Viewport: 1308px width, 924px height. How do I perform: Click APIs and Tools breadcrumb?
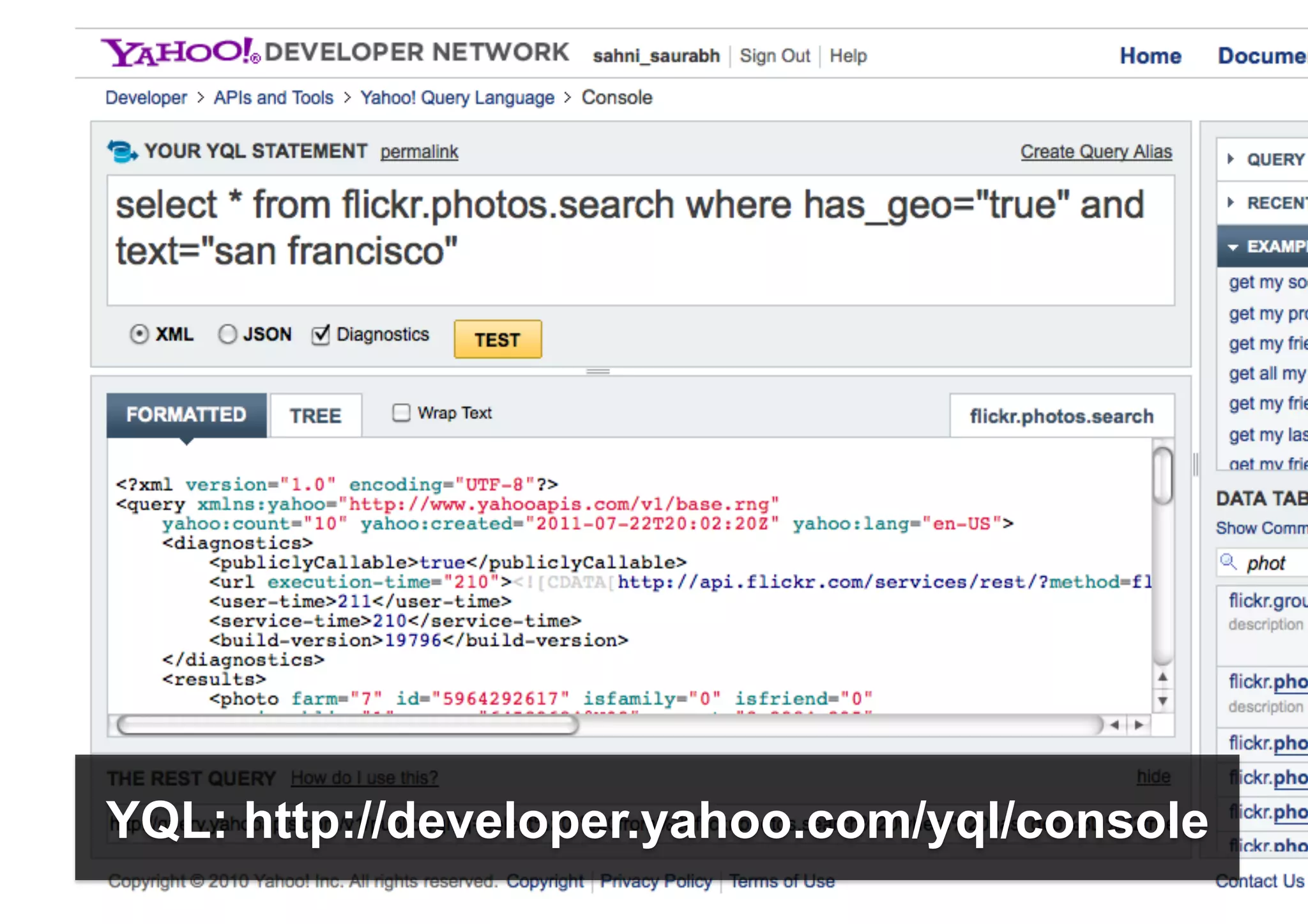point(273,98)
